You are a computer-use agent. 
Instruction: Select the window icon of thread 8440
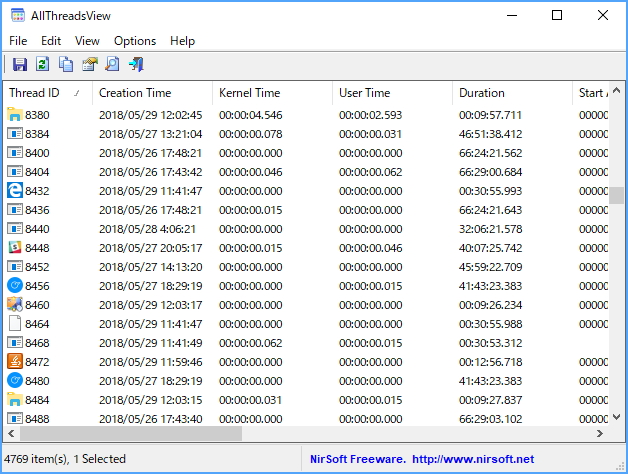pyautogui.click(x=15, y=228)
